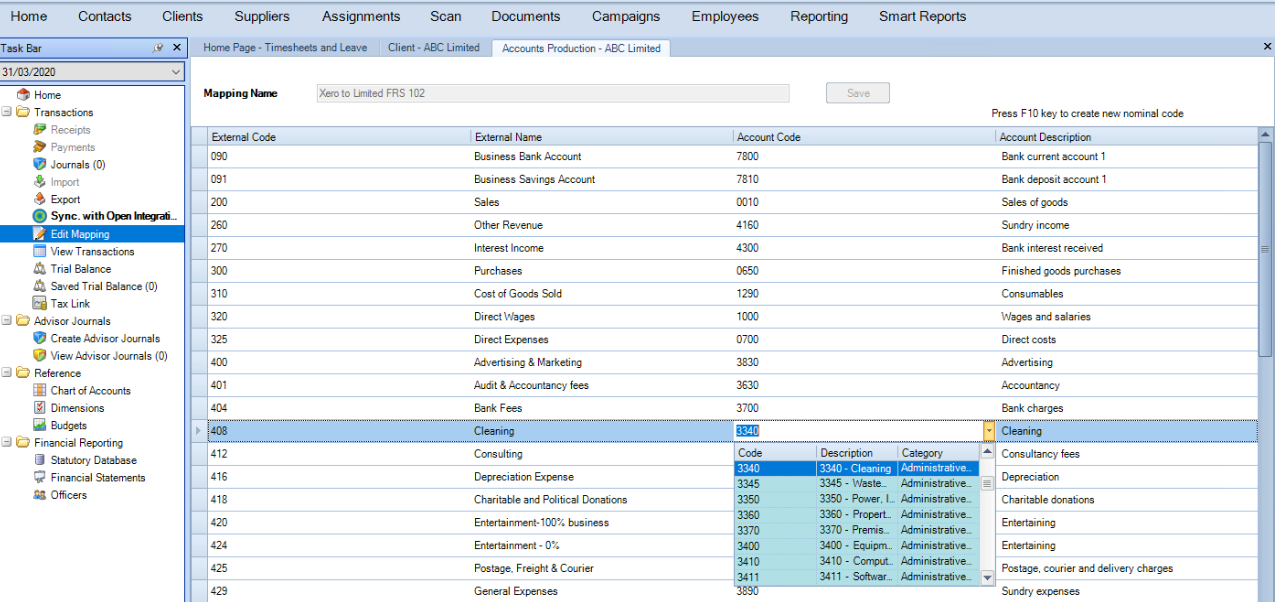This screenshot has height=602, width=1275.
Task: Click the Trial Balance scales icon
Action: coord(40,269)
